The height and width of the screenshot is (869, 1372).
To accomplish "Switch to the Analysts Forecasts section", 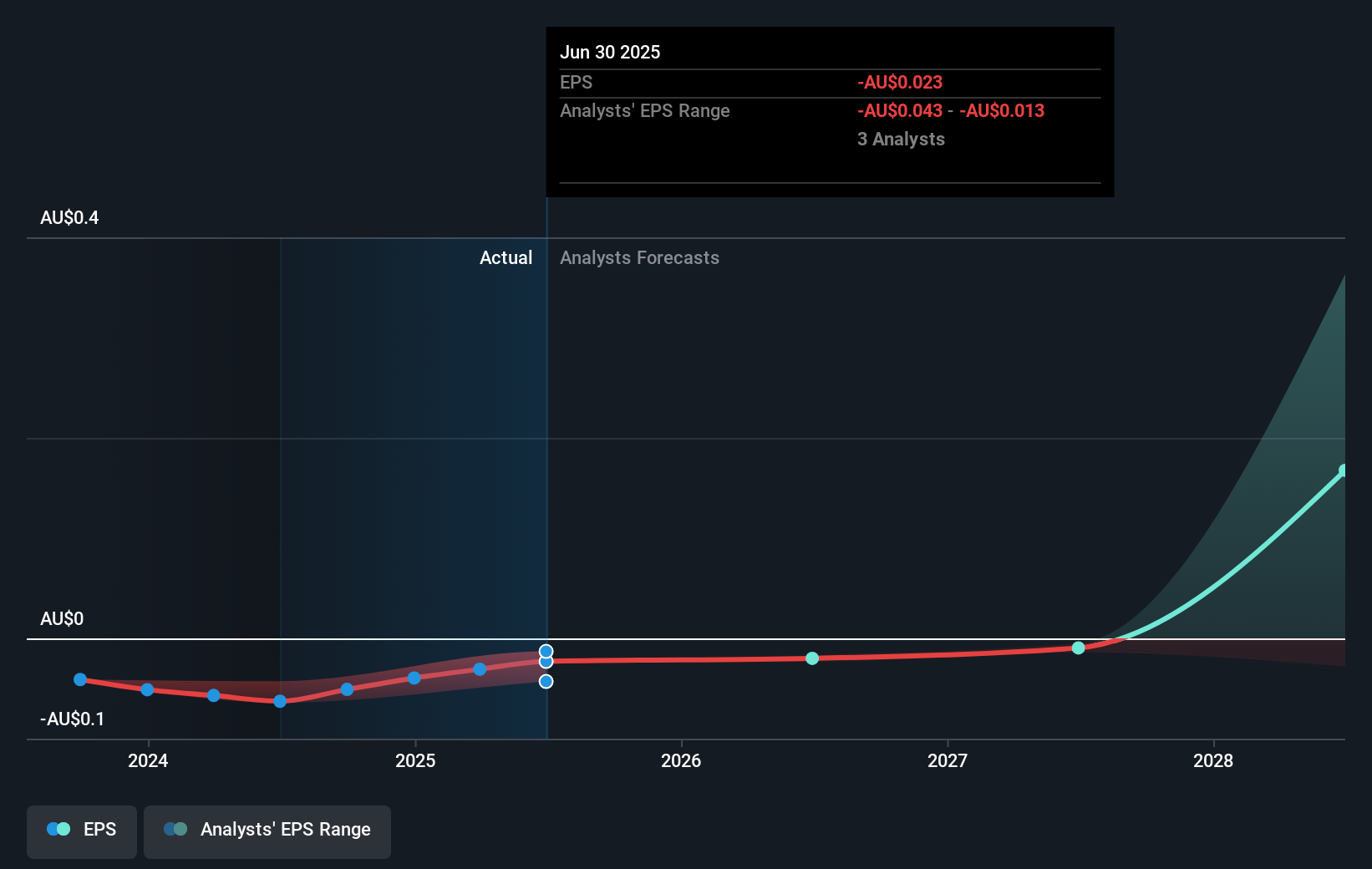I will coord(639,257).
